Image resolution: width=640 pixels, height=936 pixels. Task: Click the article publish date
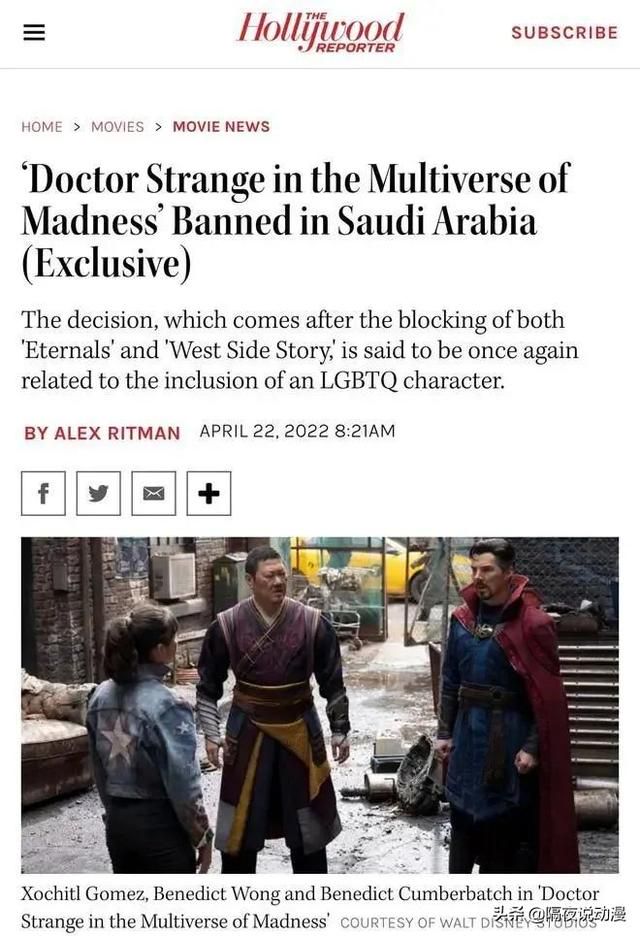pos(297,431)
